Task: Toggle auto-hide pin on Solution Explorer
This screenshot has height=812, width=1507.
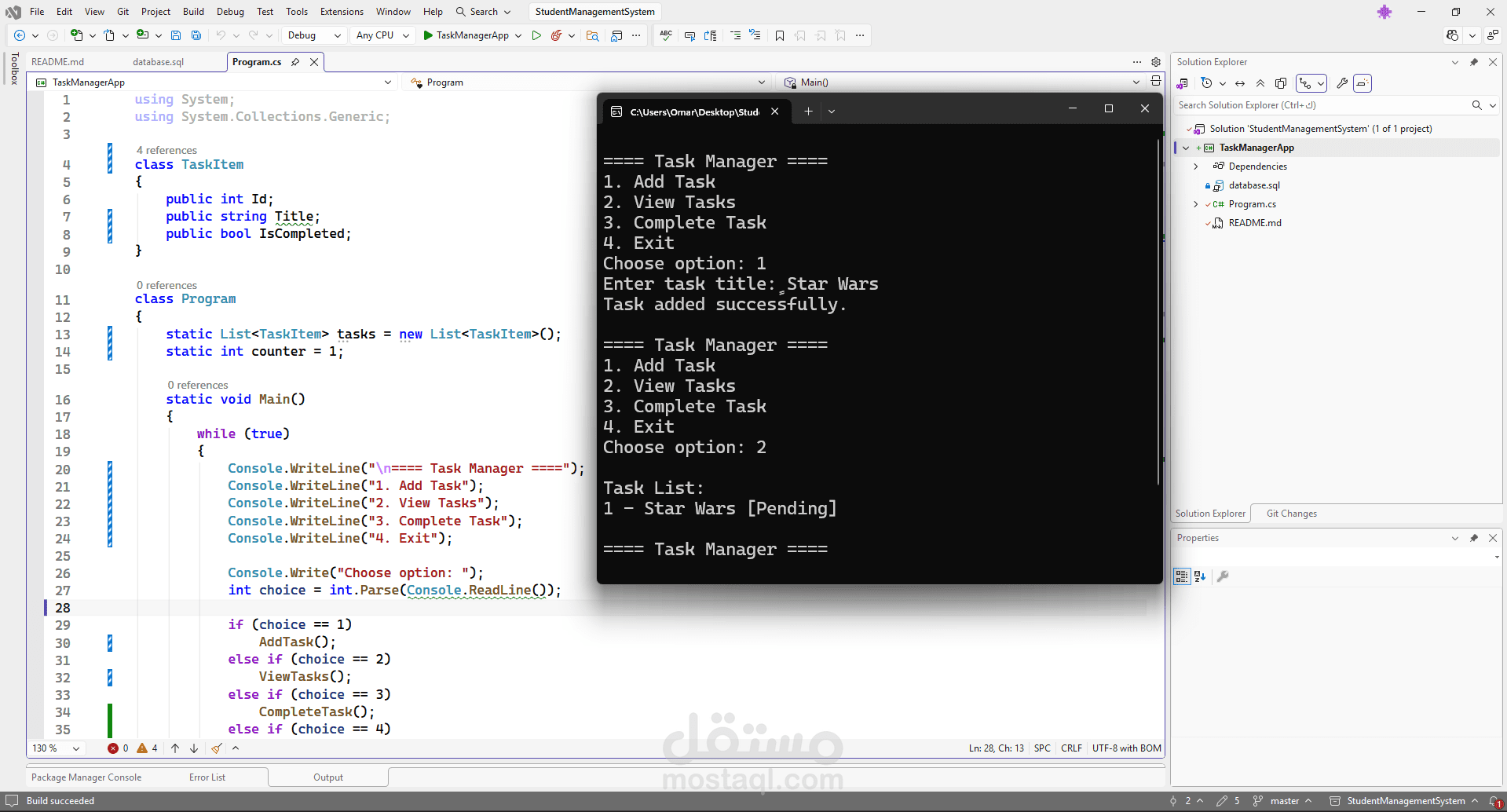Action: tap(1474, 62)
